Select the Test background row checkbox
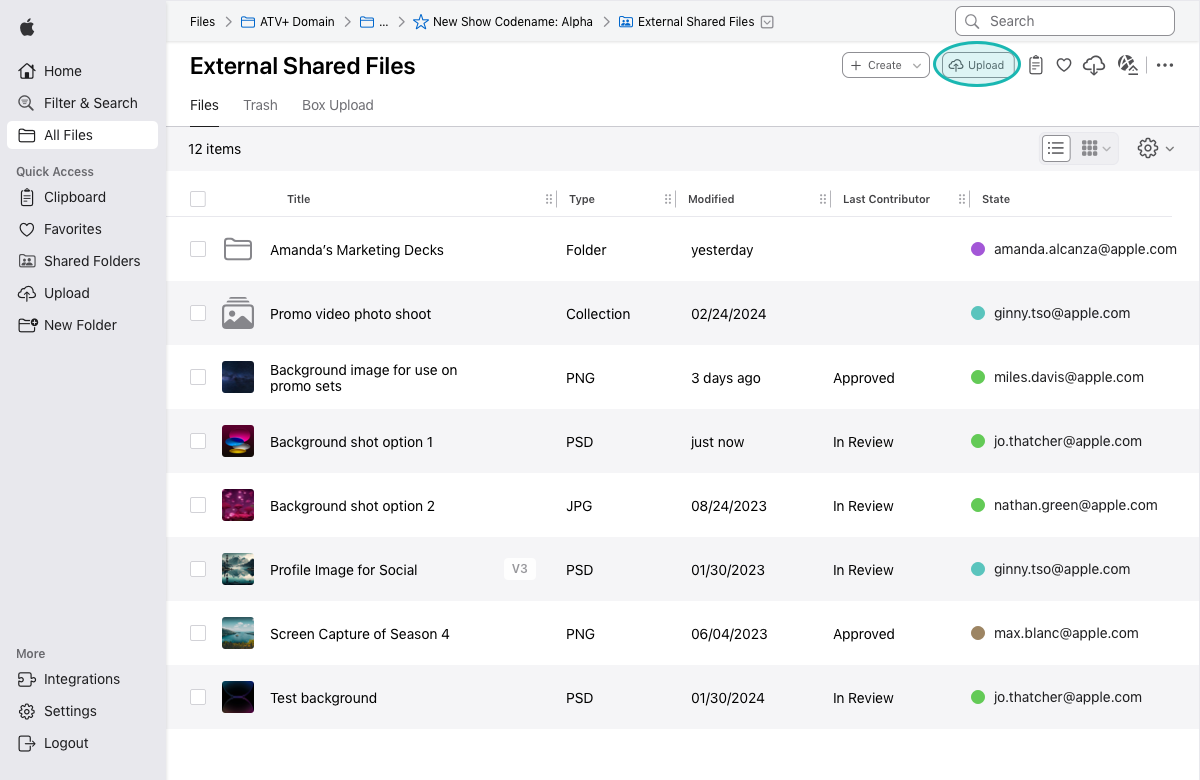1200x780 pixels. [198, 697]
